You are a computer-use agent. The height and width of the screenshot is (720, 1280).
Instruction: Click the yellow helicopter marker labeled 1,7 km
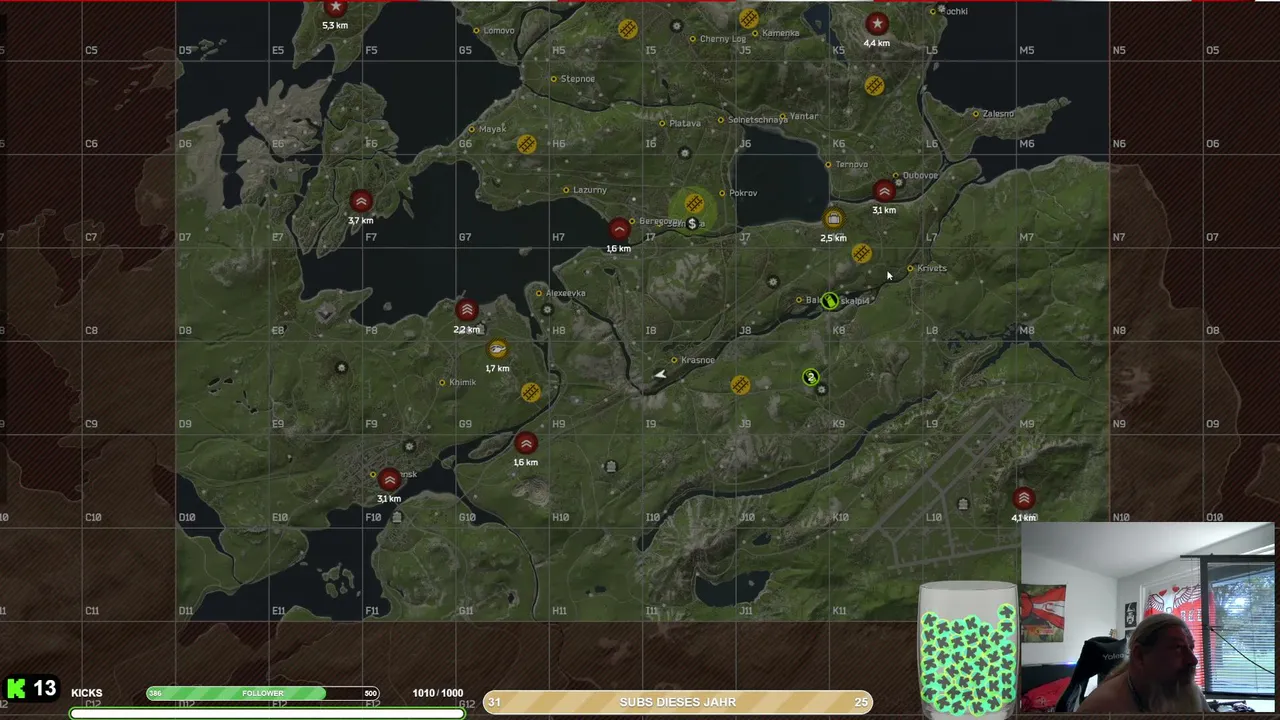tap(497, 349)
